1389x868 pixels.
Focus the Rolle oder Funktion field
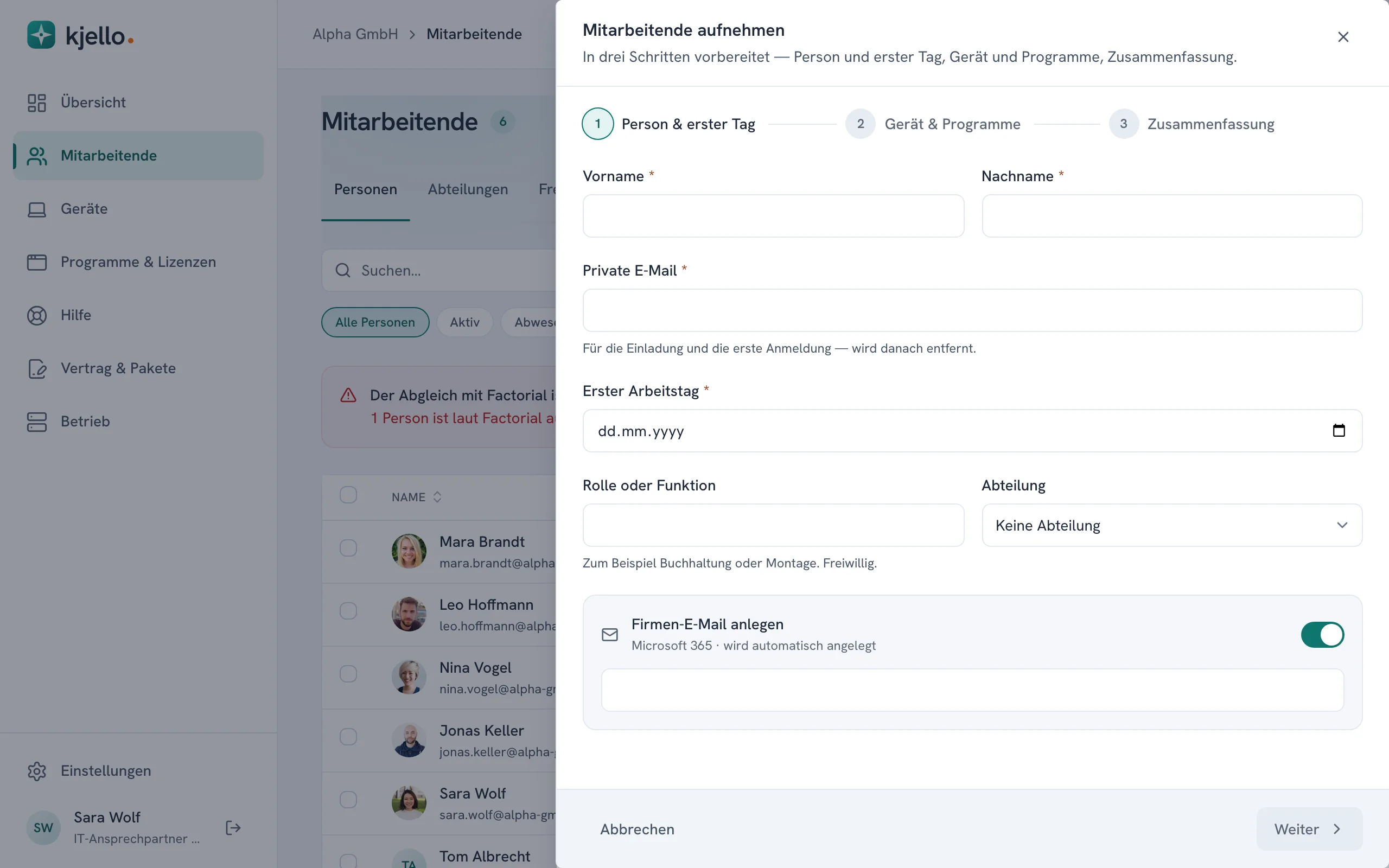(x=773, y=525)
